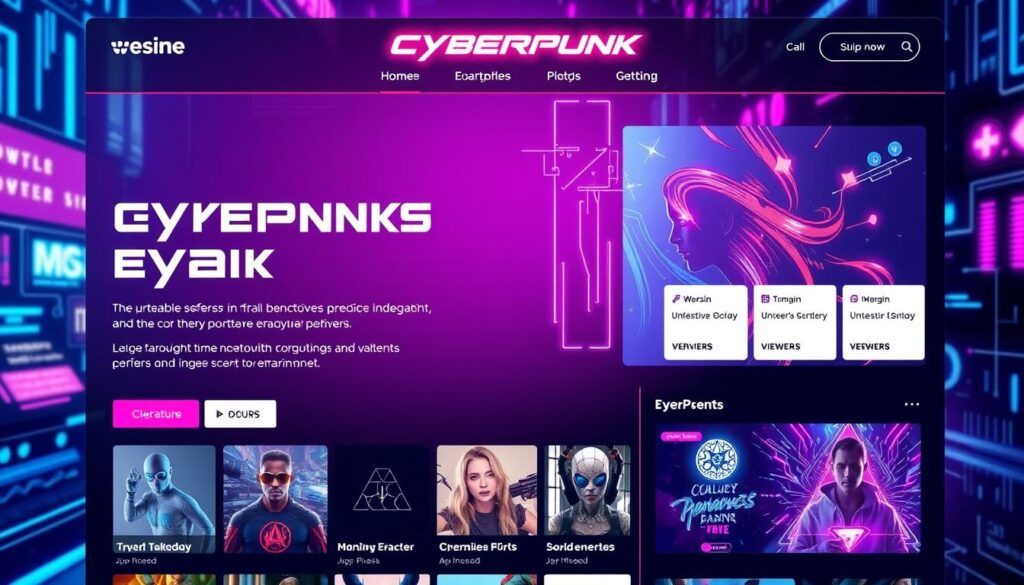Screen dimensions: 1024x585
Task: Click the icon on the IMargin card
Action: (854, 299)
